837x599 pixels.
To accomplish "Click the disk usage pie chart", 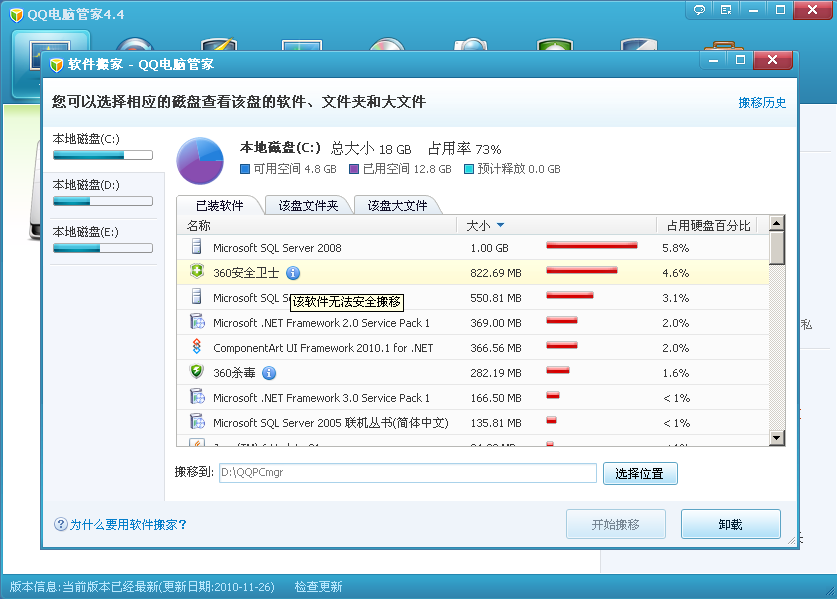I will 200,161.
